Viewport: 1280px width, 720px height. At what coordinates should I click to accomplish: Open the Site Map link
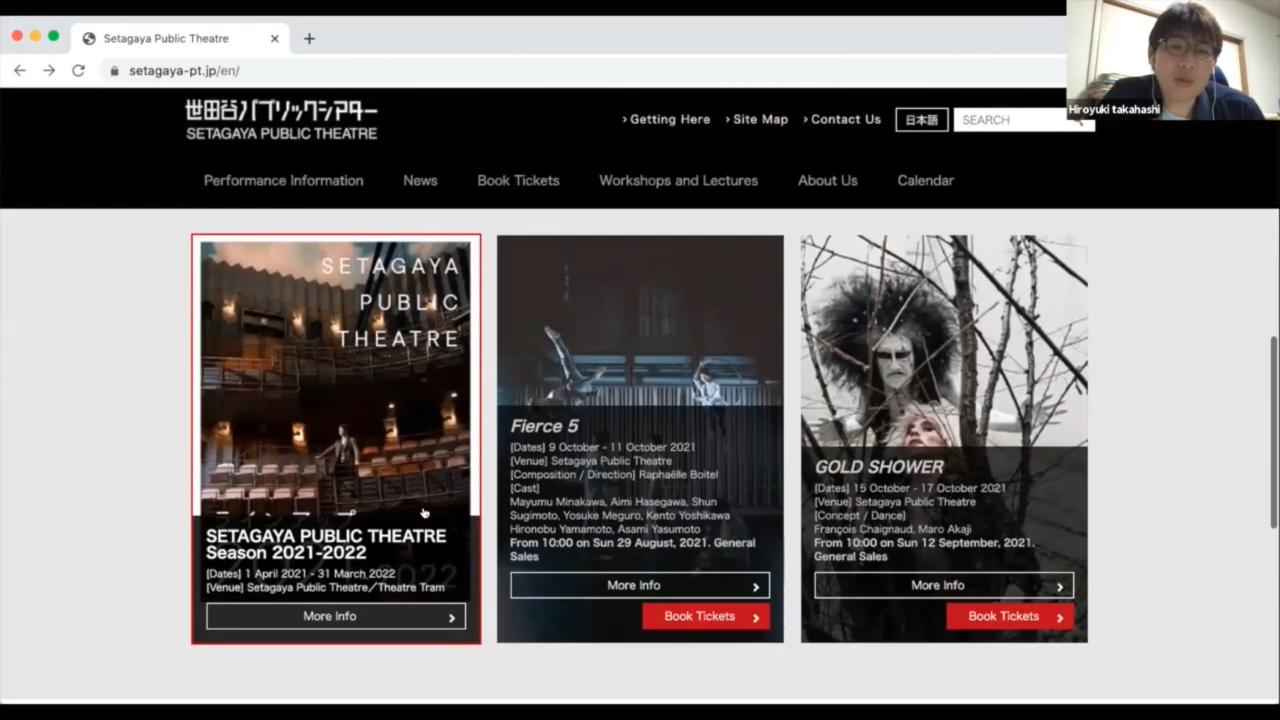click(x=757, y=119)
